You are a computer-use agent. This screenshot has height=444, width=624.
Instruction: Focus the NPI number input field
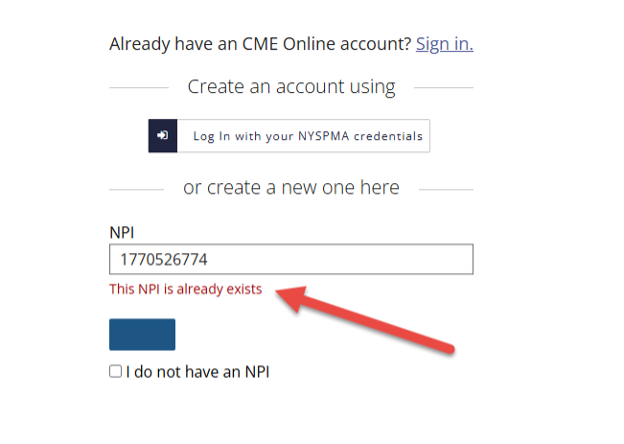(x=291, y=259)
